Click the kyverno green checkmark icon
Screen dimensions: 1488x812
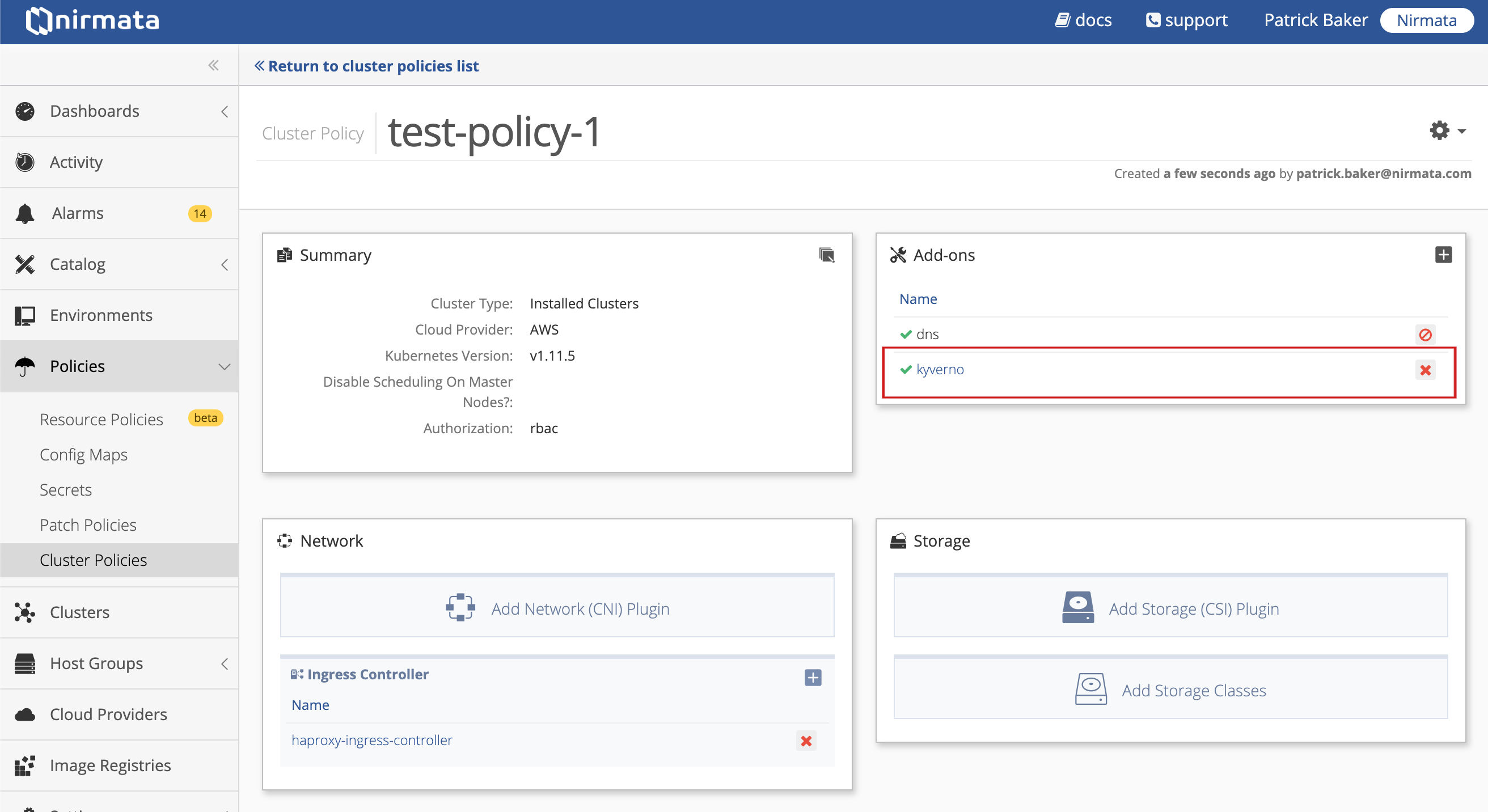click(x=905, y=369)
